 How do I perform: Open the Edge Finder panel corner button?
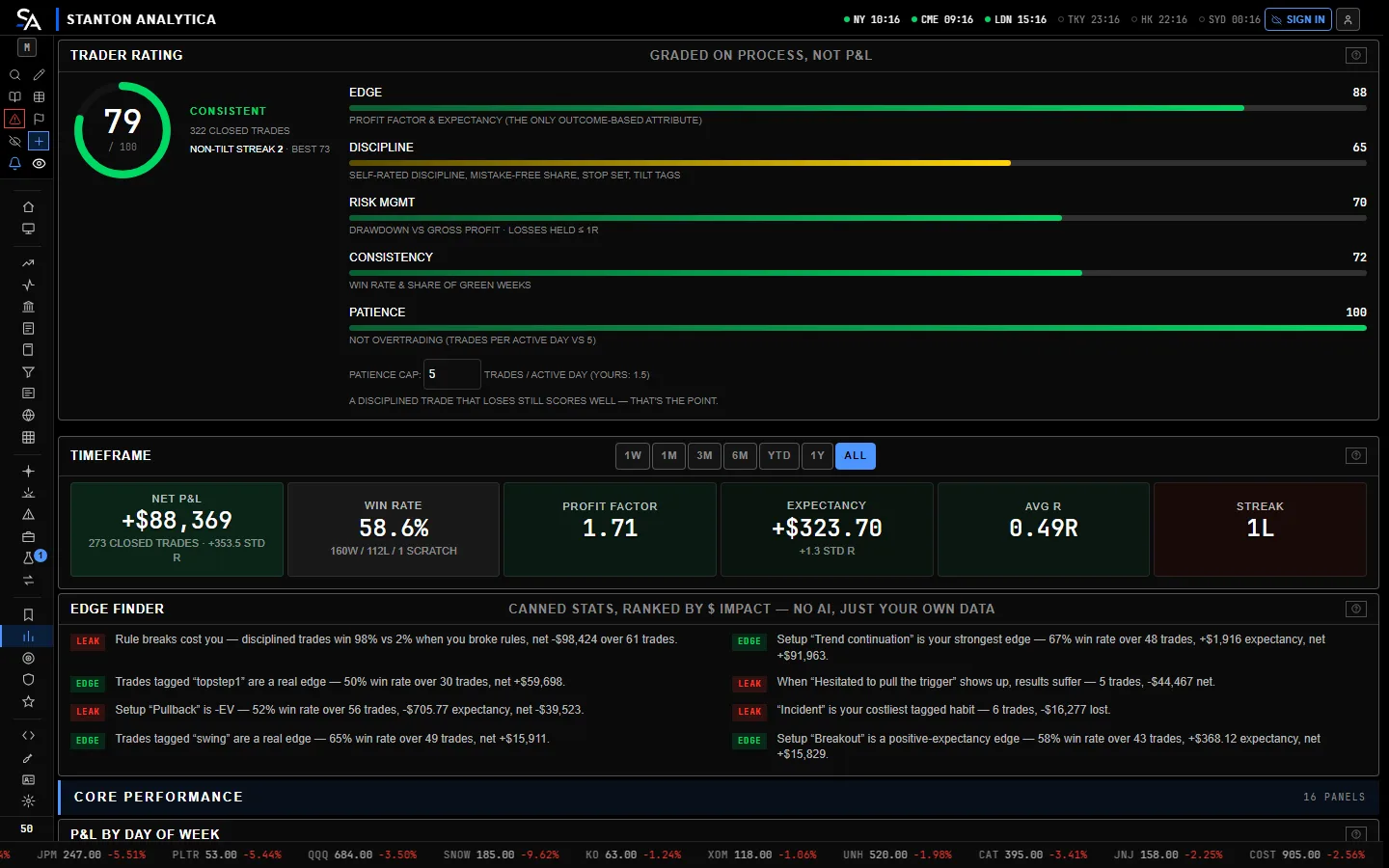coord(1356,609)
